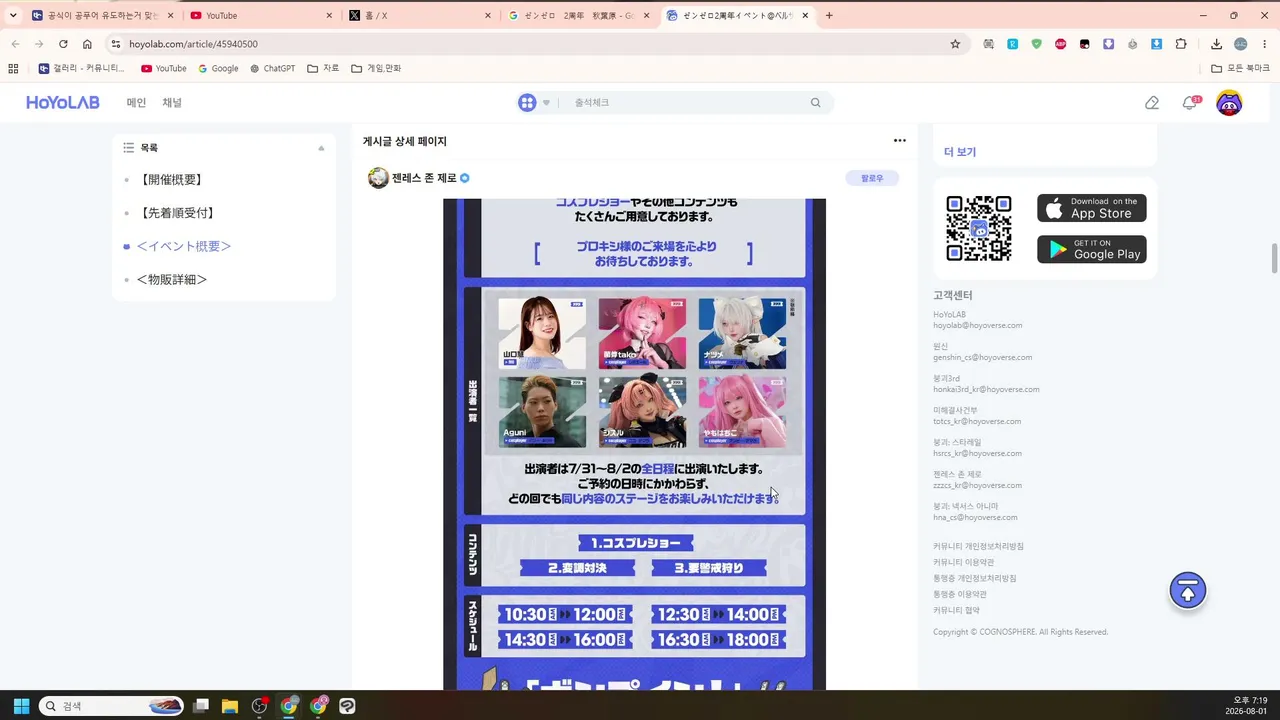
Task: Jump to ＜イベント概要＞ section
Action: (x=184, y=246)
